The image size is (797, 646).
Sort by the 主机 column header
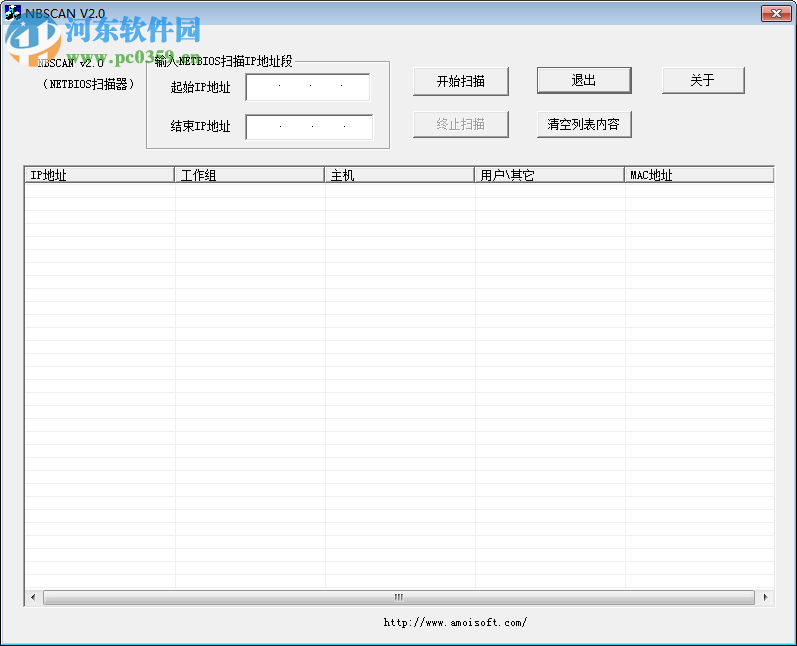399,175
